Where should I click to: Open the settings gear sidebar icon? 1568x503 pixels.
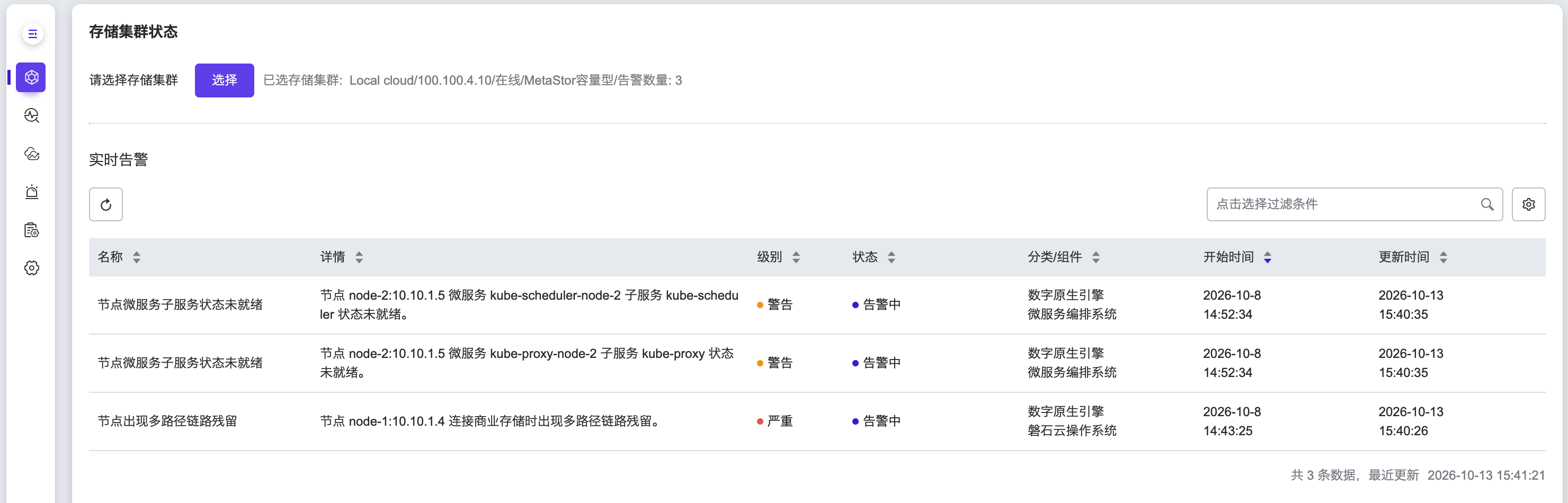coord(32,268)
